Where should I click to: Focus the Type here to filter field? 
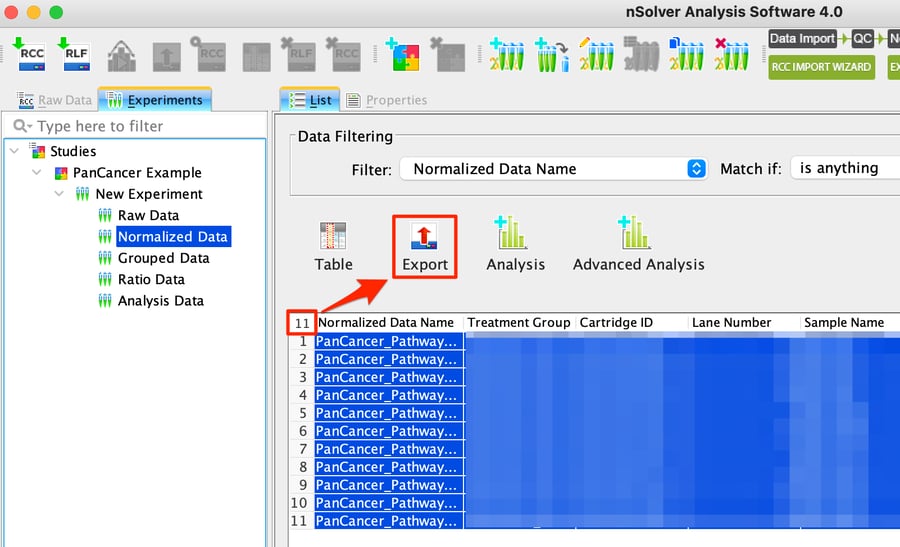click(135, 126)
